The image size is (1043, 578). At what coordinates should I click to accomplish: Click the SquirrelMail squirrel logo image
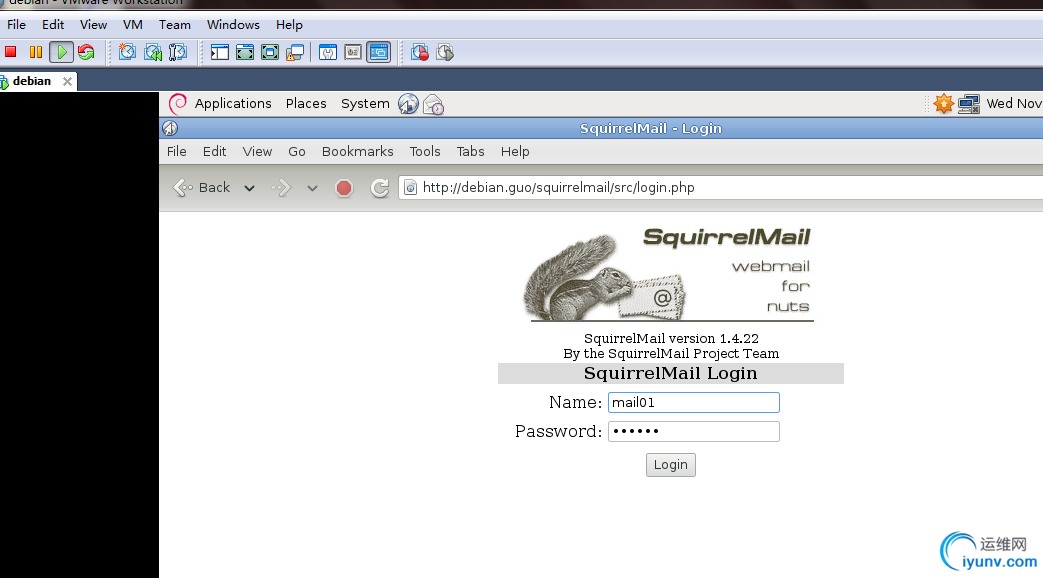point(668,275)
